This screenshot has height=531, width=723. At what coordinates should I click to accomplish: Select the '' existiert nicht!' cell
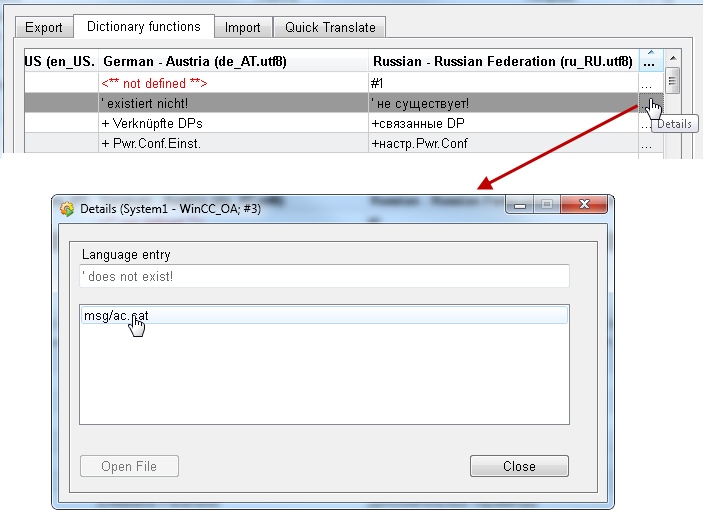pyautogui.click(x=233, y=103)
